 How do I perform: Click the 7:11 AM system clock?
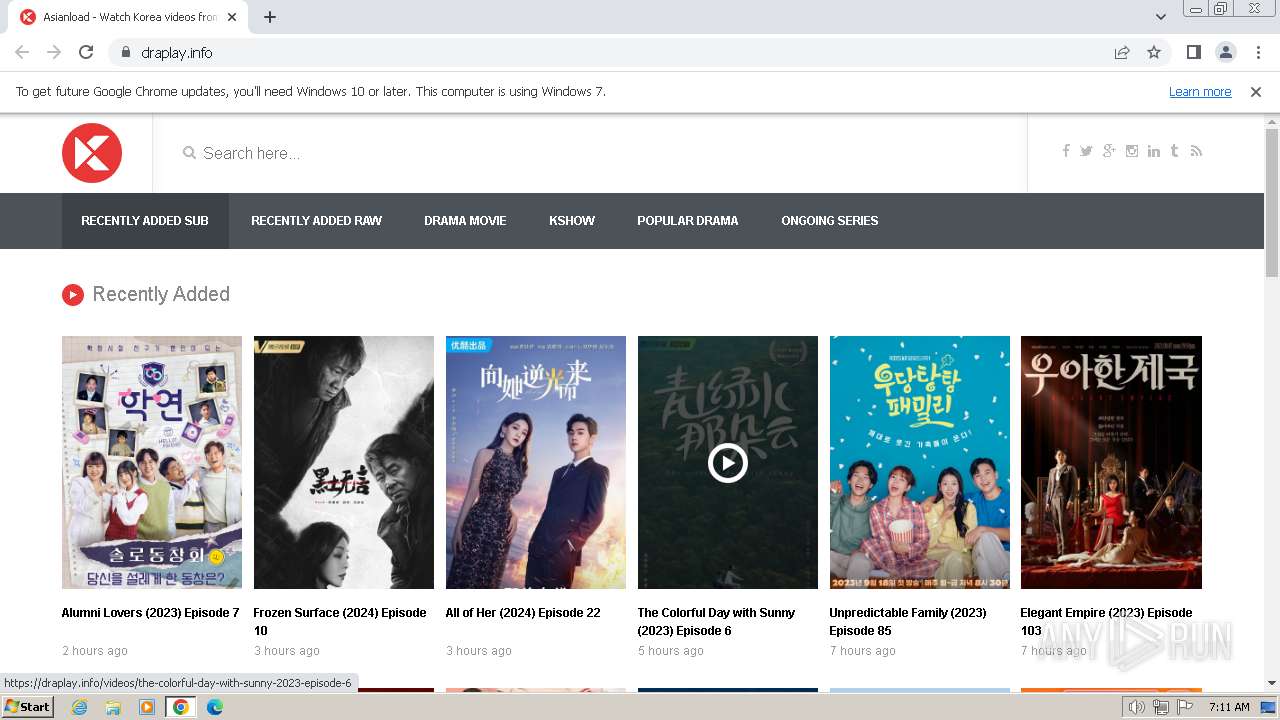pyautogui.click(x=1229, y=707)
